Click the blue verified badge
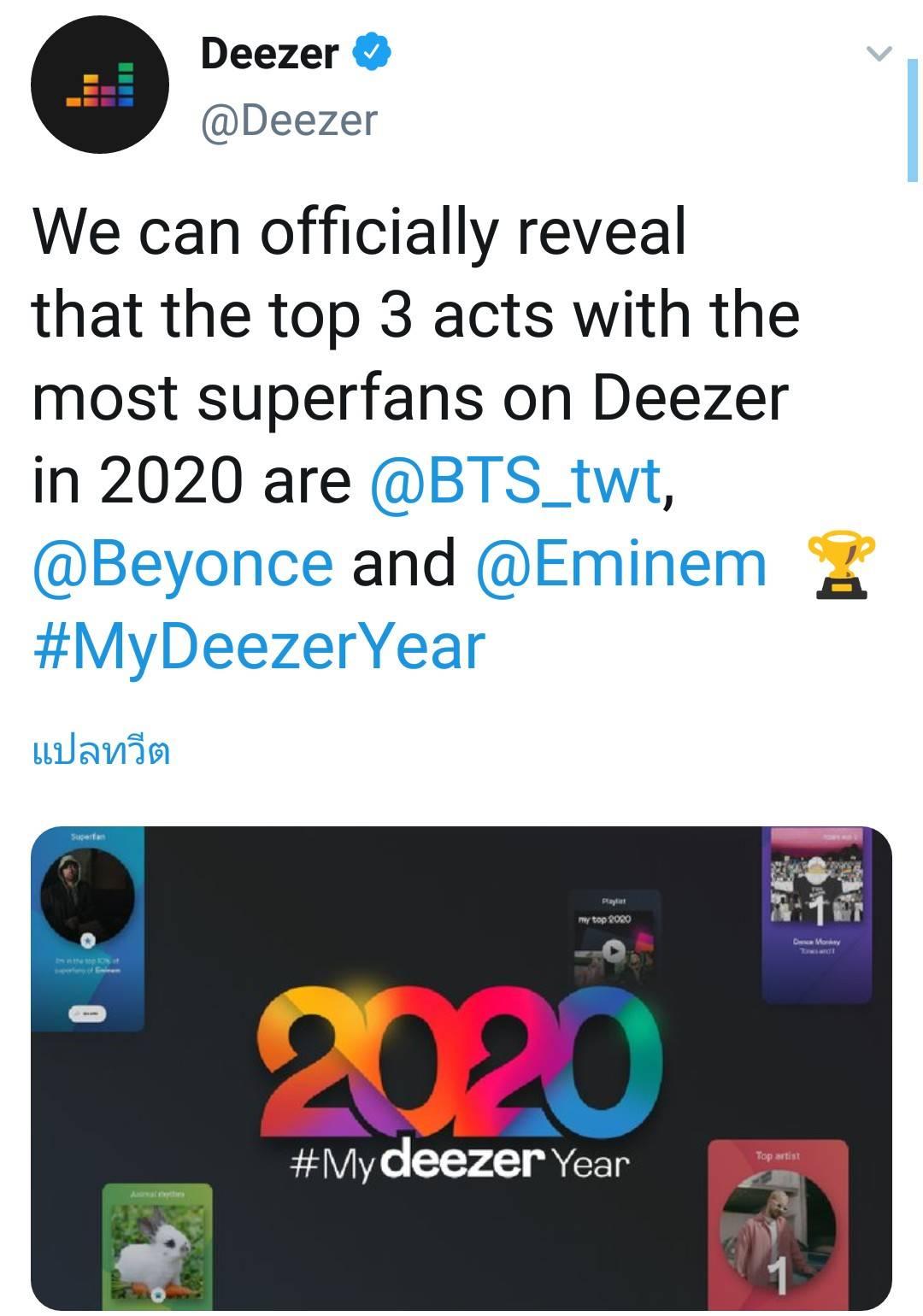 tap(373, 53)
